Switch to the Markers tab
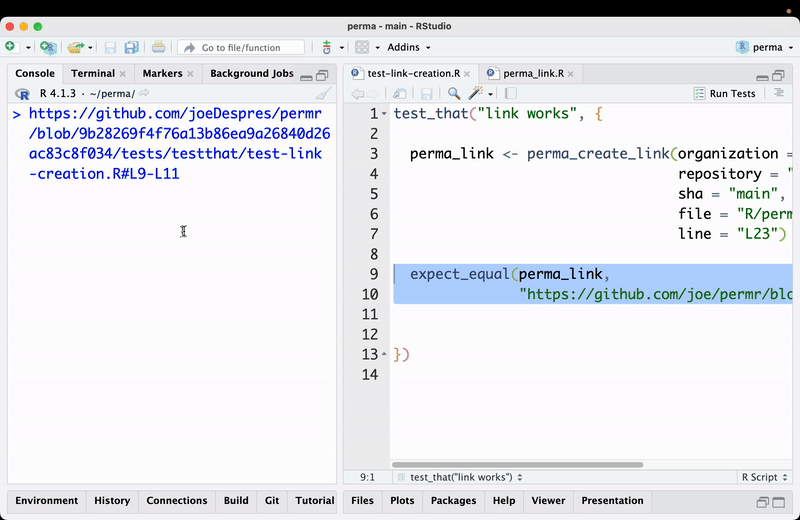This screenshot has height=520, width=800. (162, 73)
